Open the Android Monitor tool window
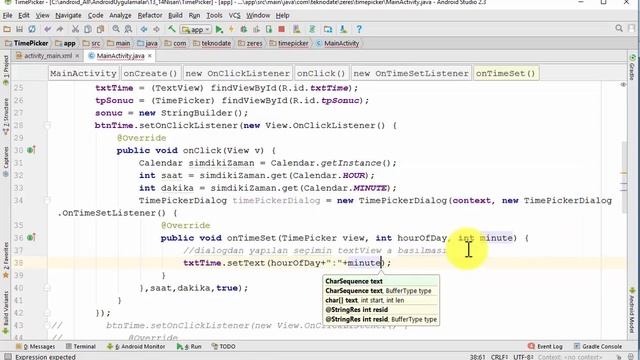 (136, 347)
